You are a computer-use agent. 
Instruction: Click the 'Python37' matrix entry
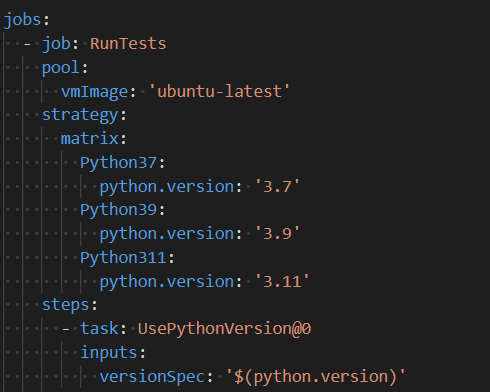click(x=118, y=163)
